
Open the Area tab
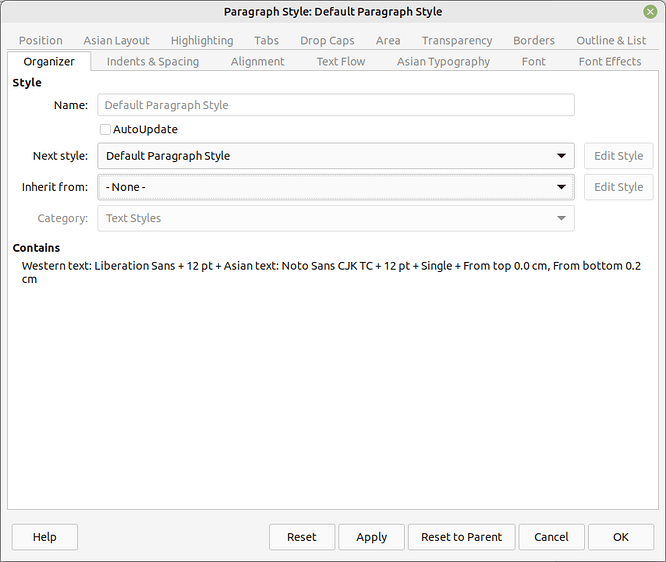[388, 40]
